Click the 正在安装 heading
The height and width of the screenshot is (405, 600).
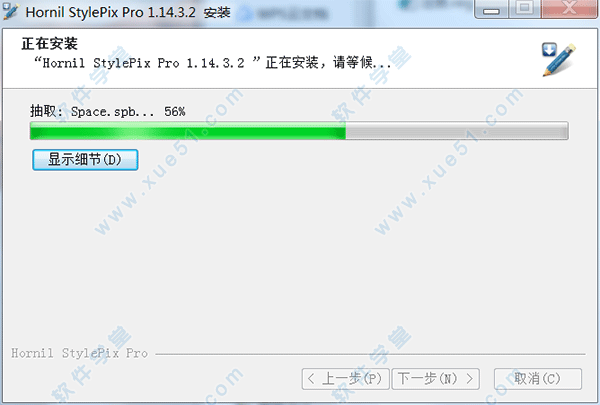tap(49, 44)
